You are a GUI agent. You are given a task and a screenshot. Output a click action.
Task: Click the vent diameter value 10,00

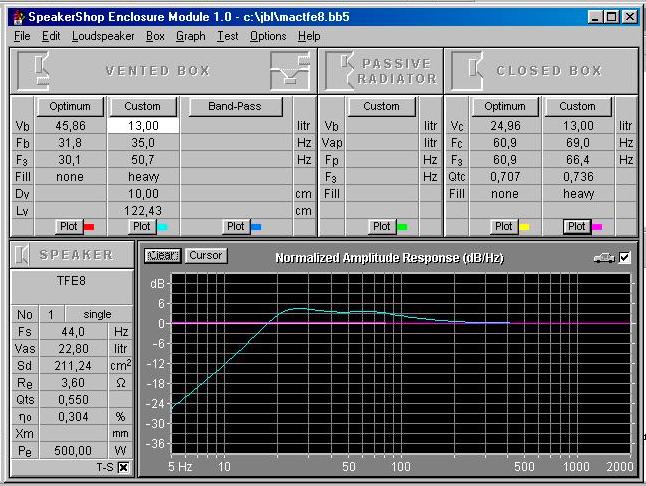point(143,194)
